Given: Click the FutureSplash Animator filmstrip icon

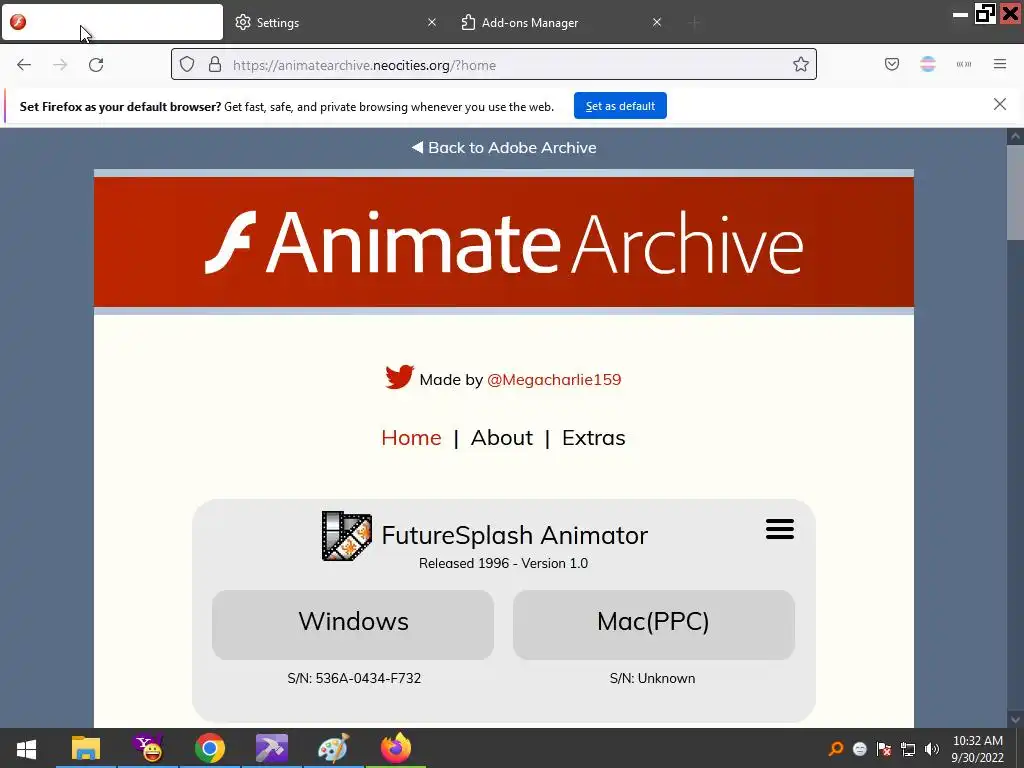Looking at the screenshot, I should (x=347, y=536).
